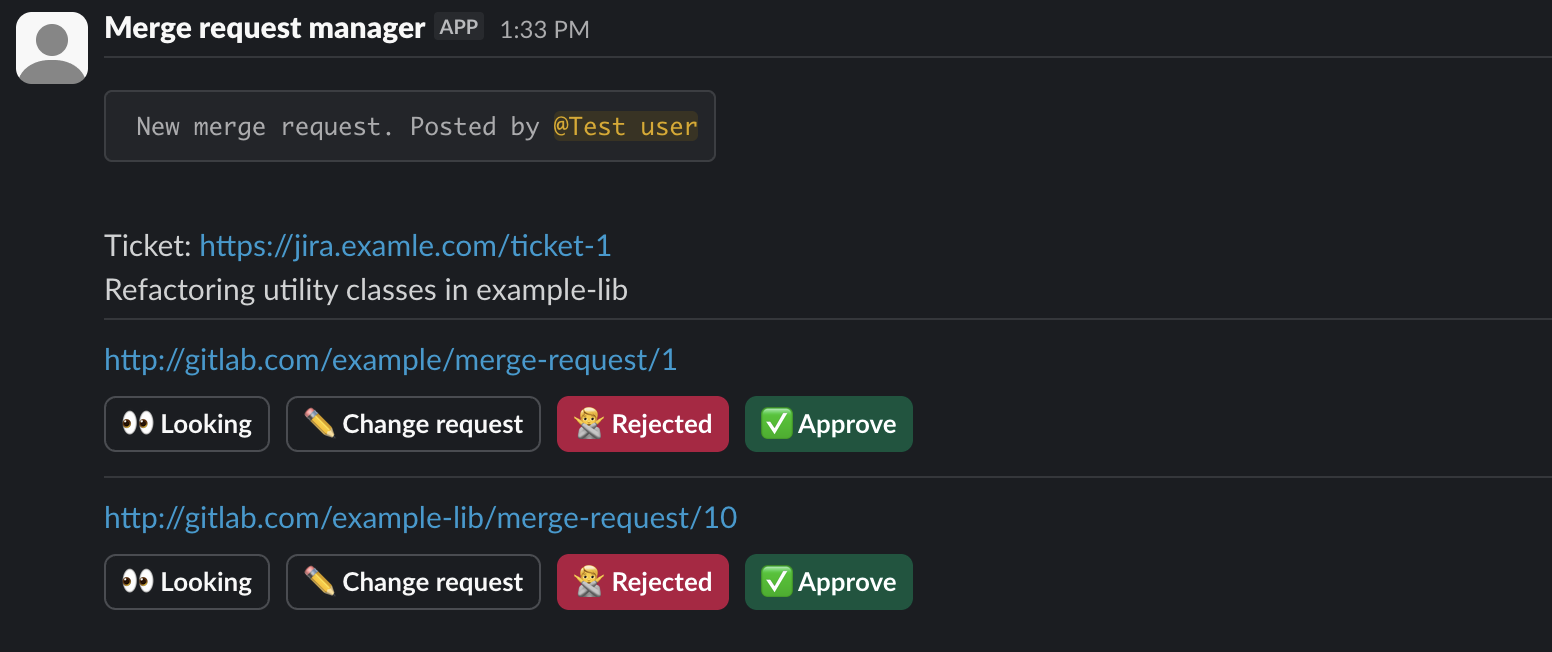Click the rejection emoji on first Rejected button
The width and height of the screenshot is (1552, 652).
point(591,424)
